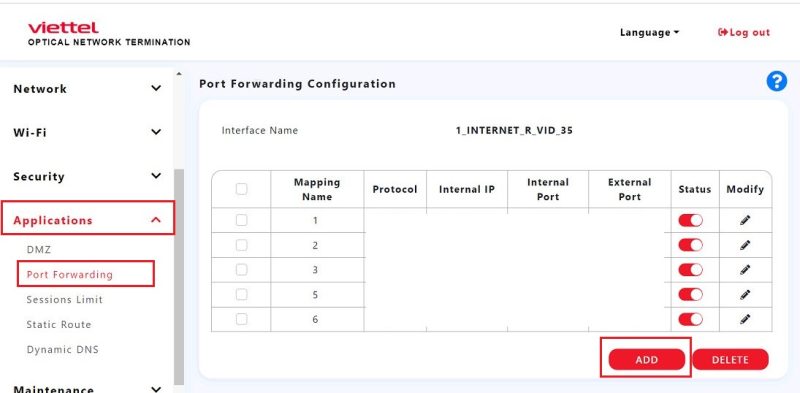800x393 pixels.
Task: Open the blue help question mark icon
Action: tap(777, 82)
